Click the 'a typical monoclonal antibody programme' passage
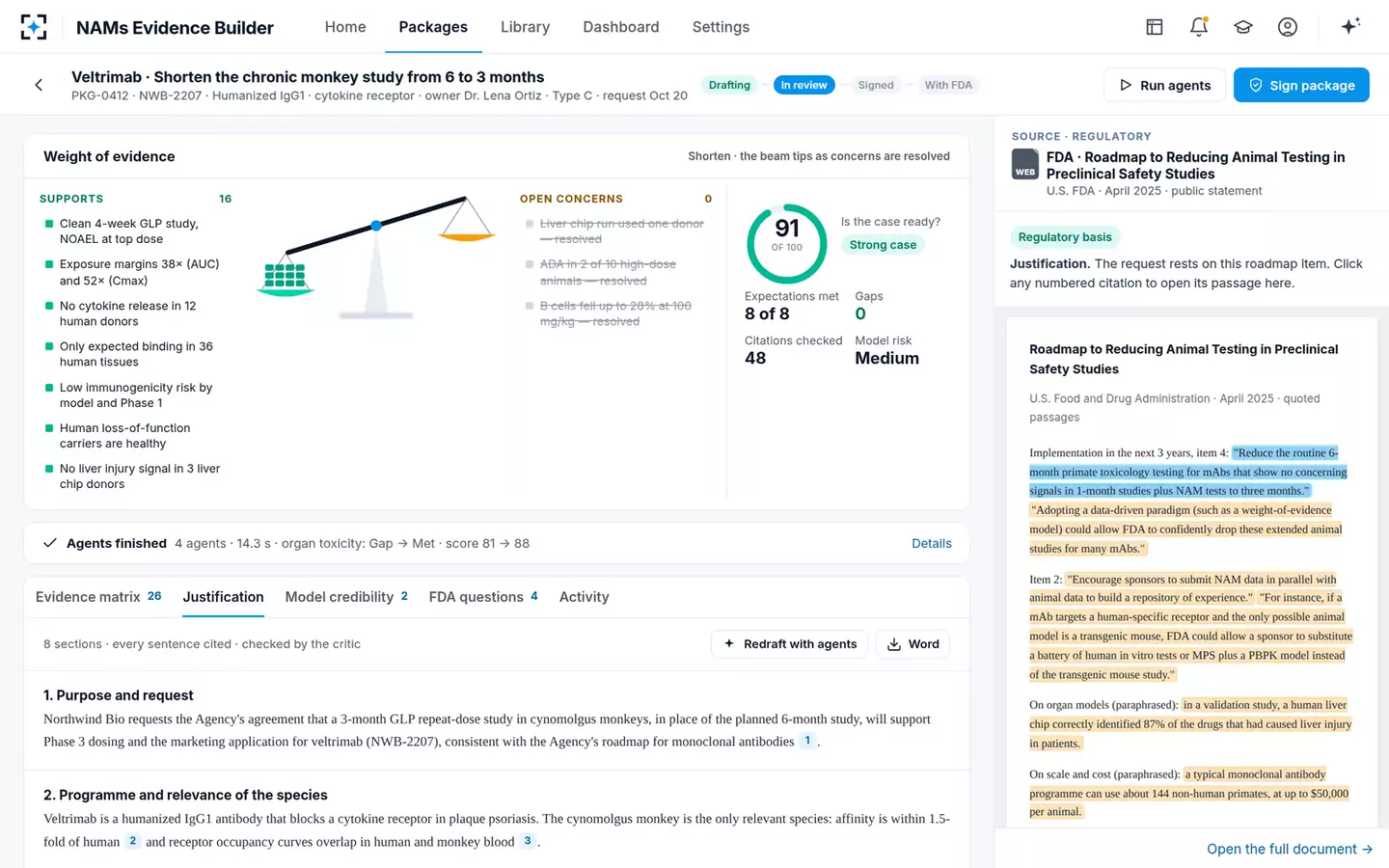Viewport: 1389px width, 868px height. pos(1188,793)
